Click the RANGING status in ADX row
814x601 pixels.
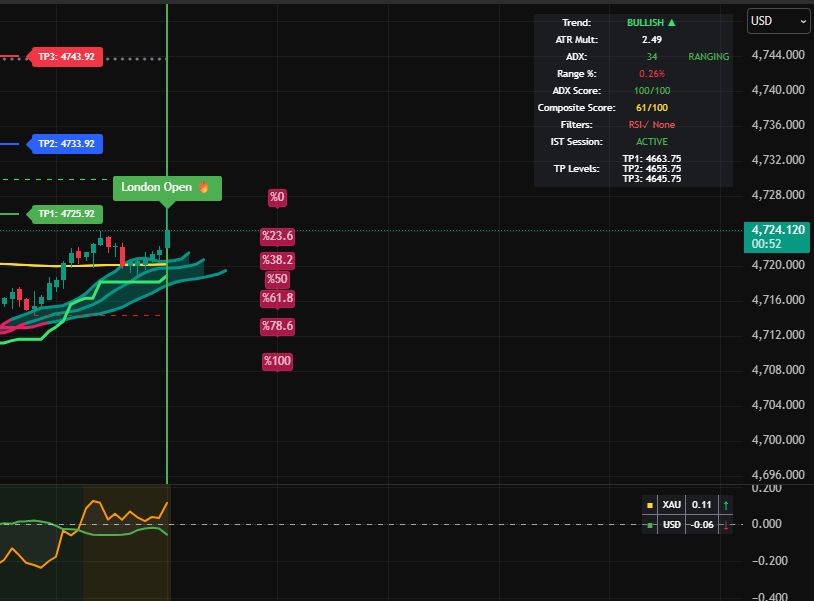(x=708, y=57)
